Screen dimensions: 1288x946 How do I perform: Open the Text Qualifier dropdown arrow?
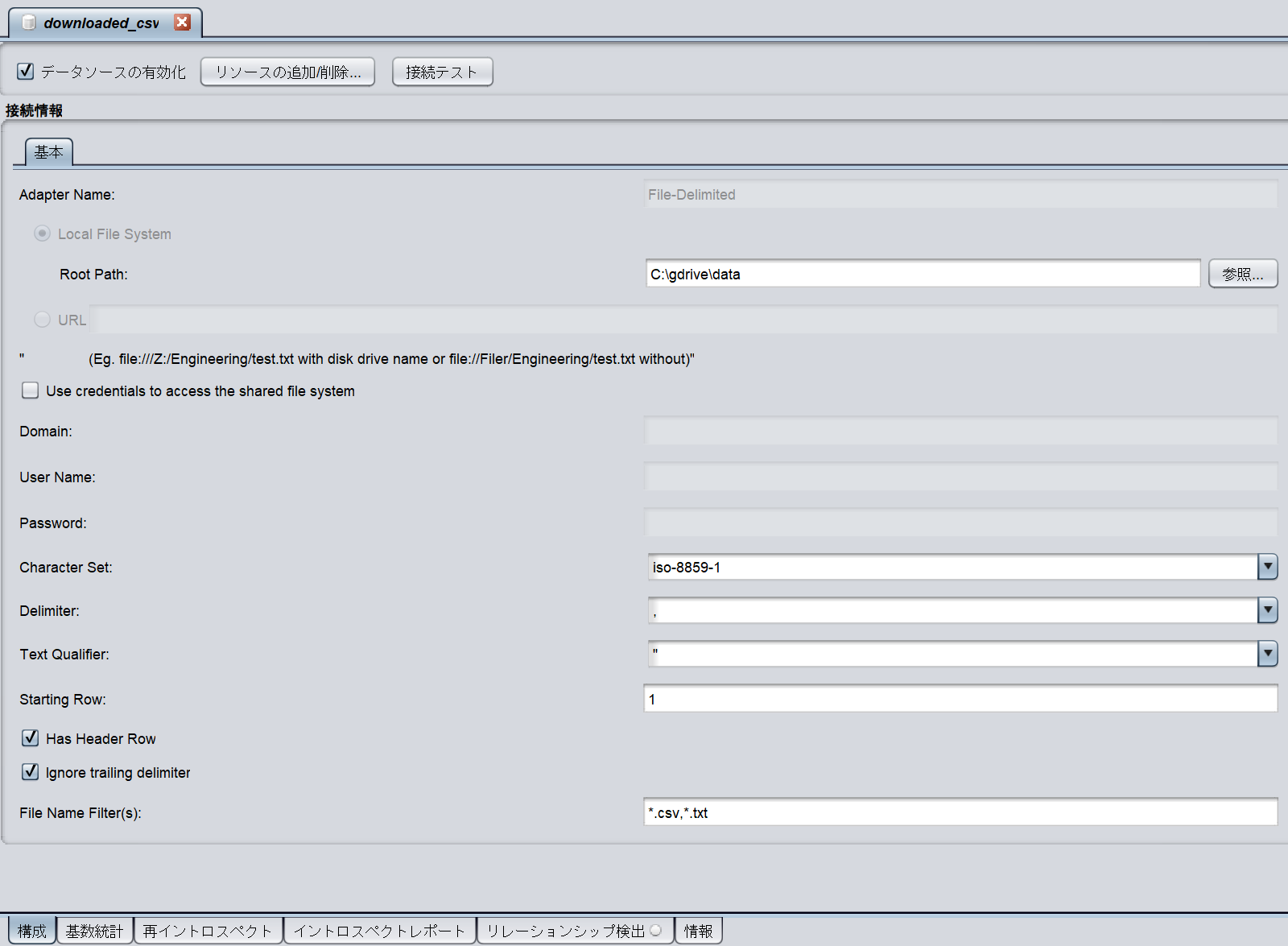(1268, 654)
